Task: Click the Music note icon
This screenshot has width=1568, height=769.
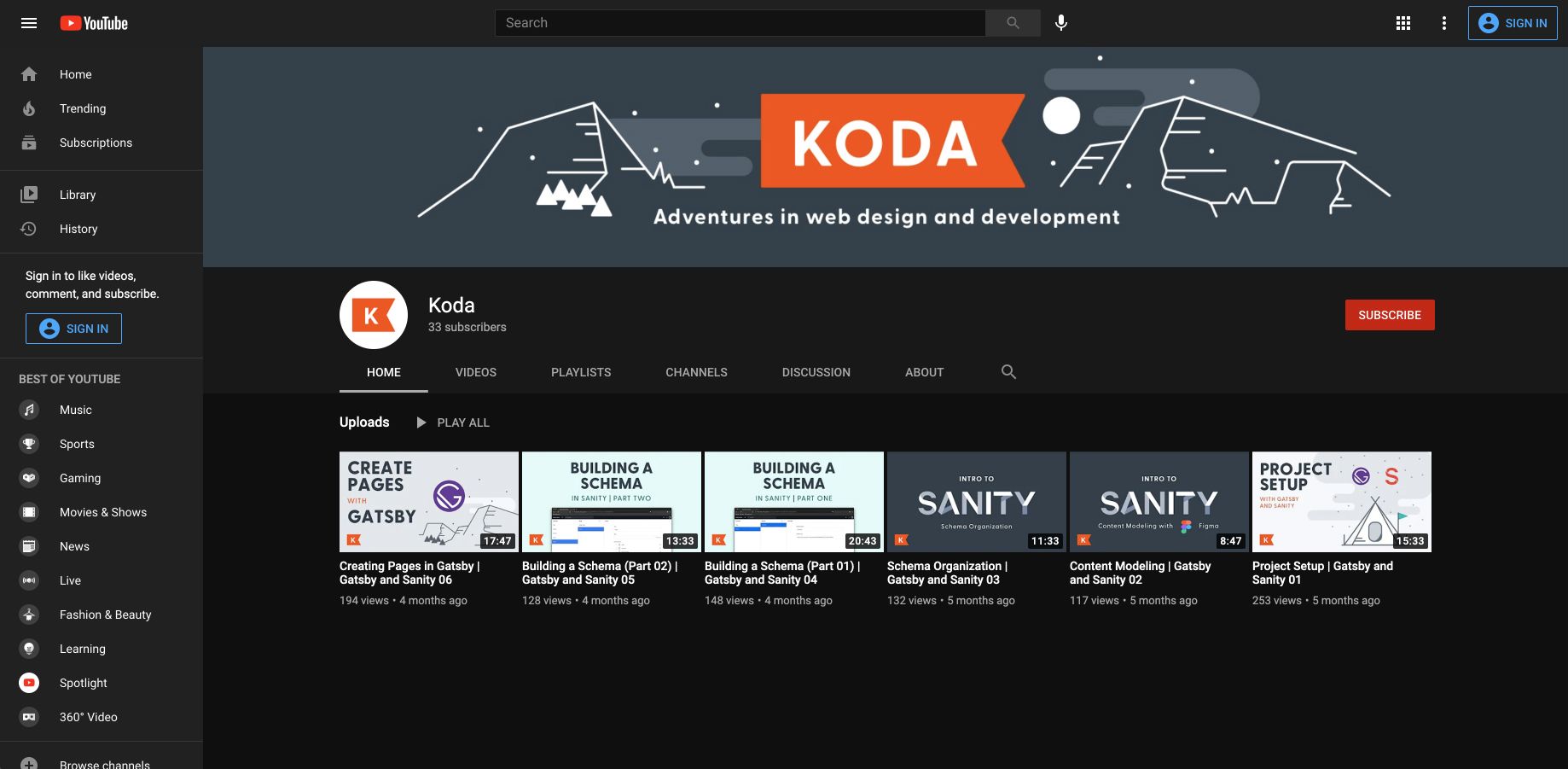Action: (29, 410)
